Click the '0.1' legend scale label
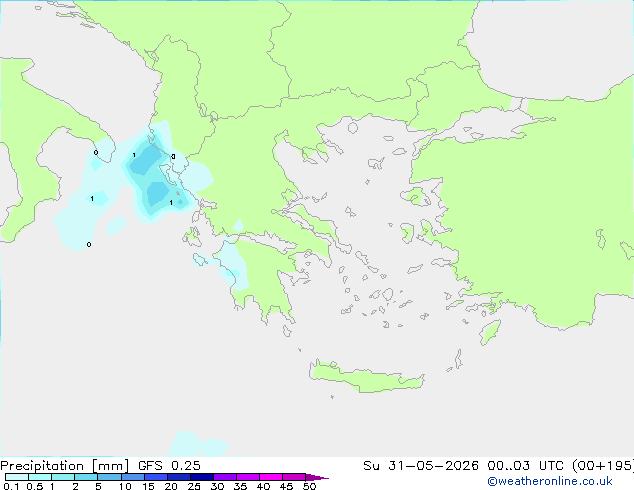 click(x=11, y=486)
